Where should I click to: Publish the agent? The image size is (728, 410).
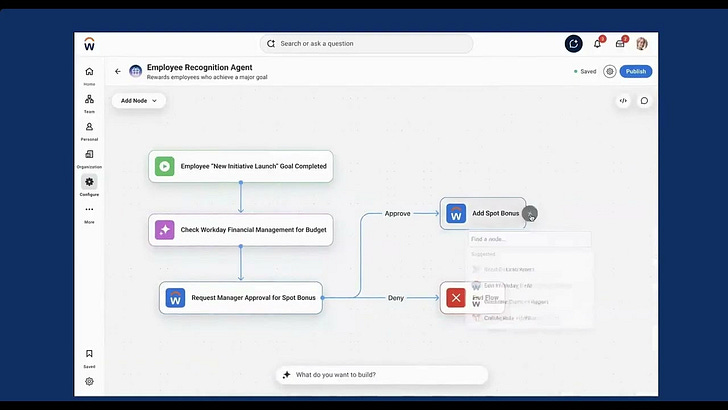[636, 72]
